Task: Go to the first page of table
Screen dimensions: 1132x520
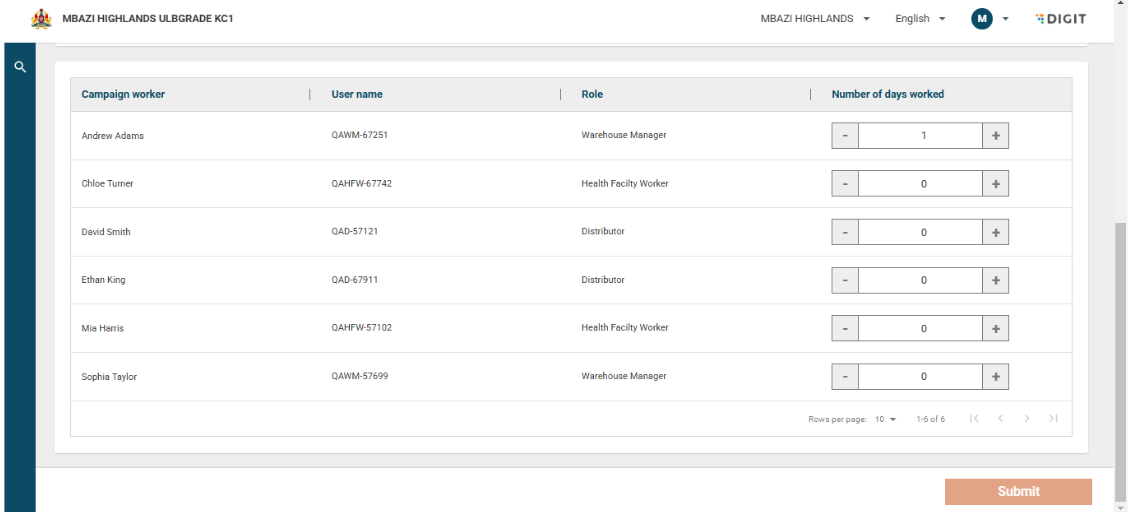Action: (974, 419)
